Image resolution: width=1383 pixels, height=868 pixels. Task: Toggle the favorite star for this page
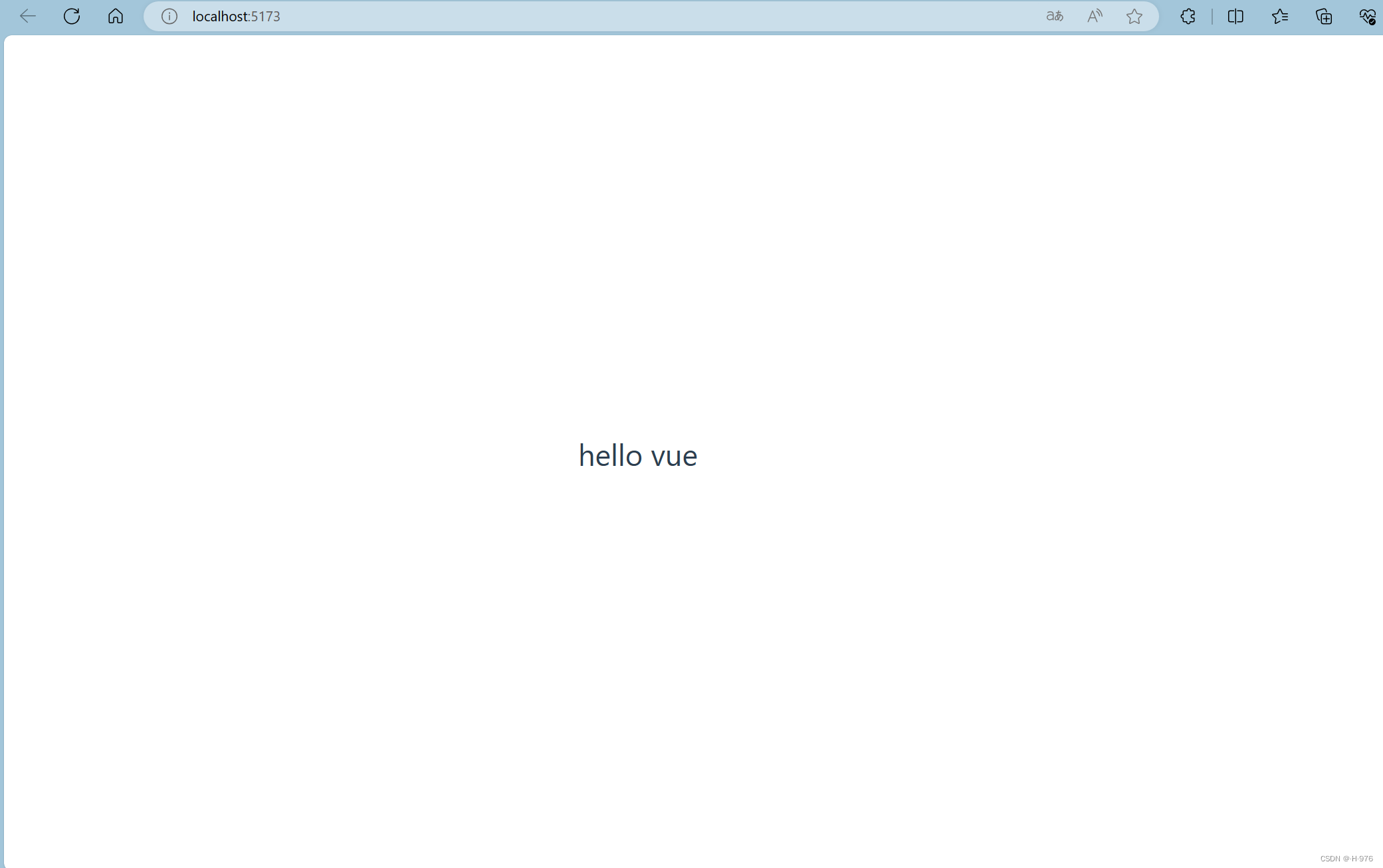click(1134, 16)
